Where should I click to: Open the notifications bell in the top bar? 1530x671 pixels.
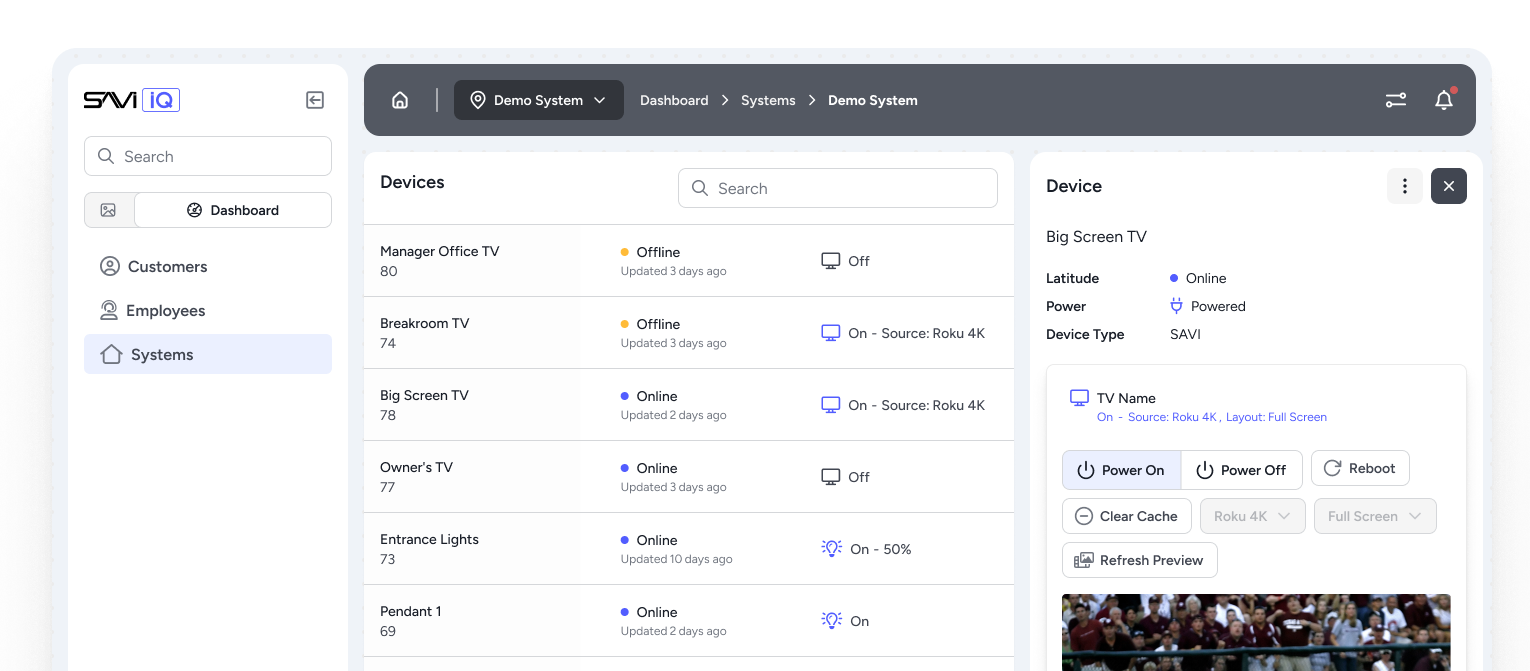click(1443, 100)
